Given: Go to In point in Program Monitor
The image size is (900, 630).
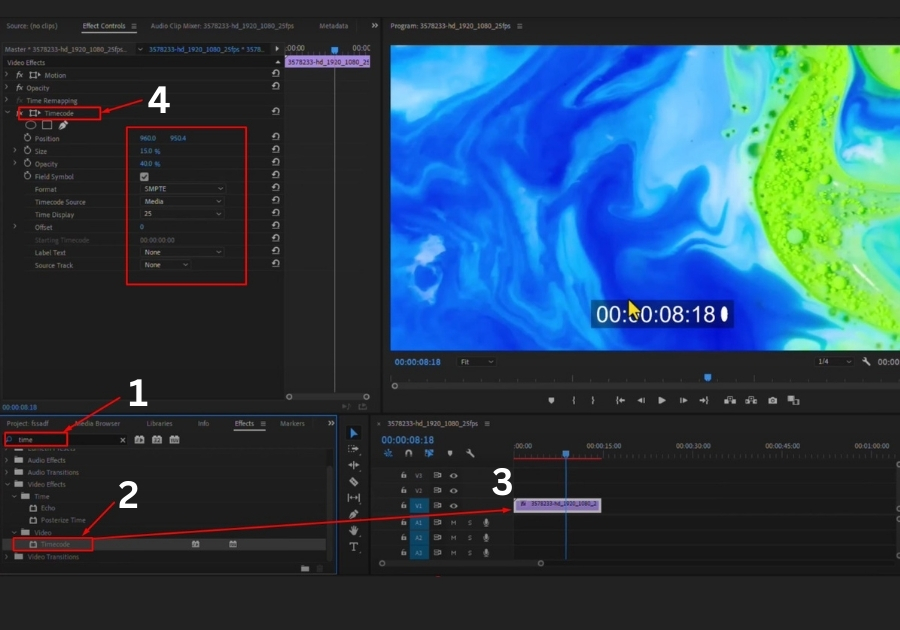Looking at the screenshot, I should [620, 400].
